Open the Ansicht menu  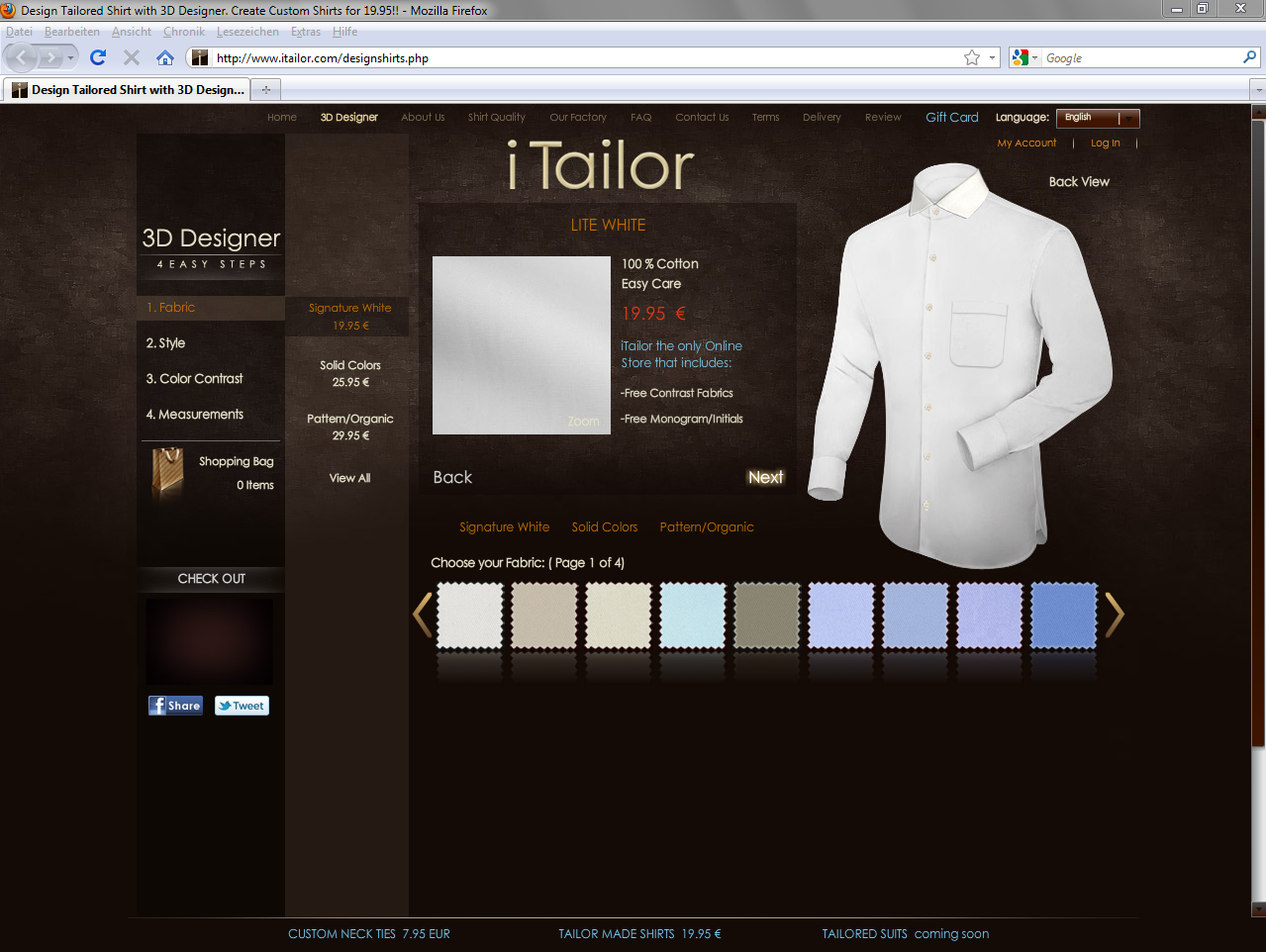tap(132, 32)
